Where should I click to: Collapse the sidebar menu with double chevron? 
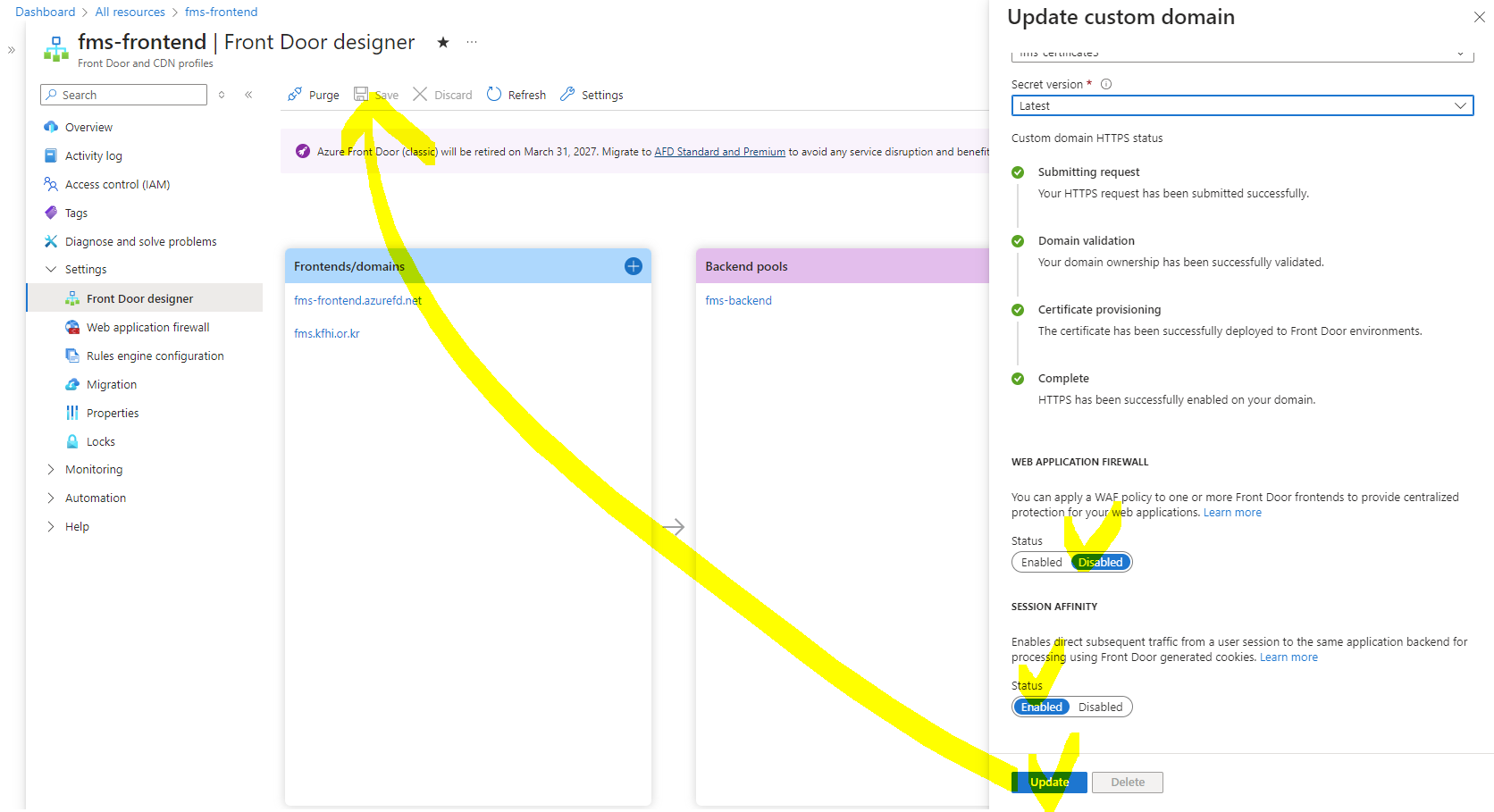[248, 95]
